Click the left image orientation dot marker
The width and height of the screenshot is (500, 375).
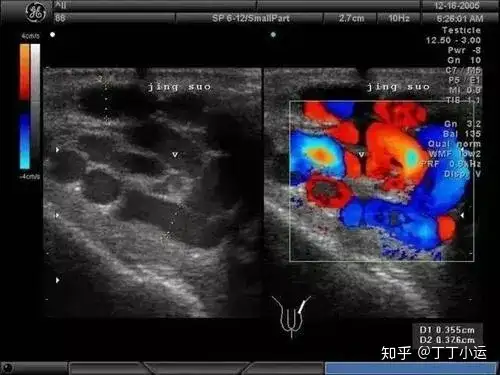click(52, 34)
